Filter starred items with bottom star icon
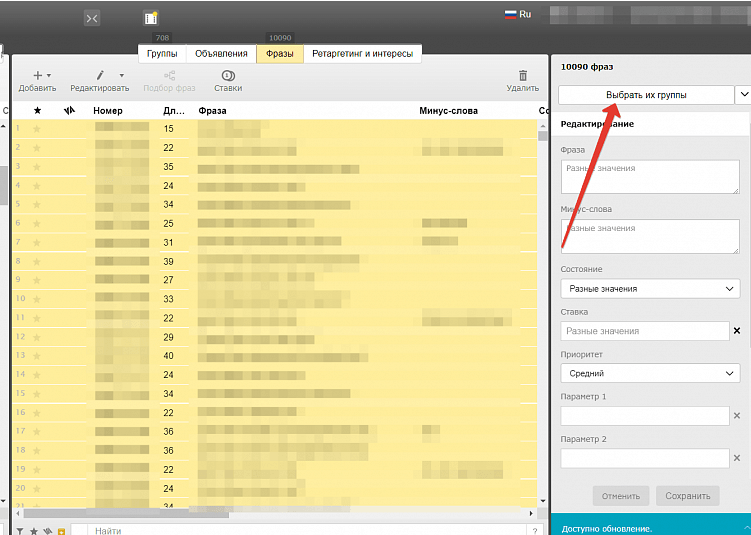The width and height of the screenshot is (751, 535). point(34,531)
